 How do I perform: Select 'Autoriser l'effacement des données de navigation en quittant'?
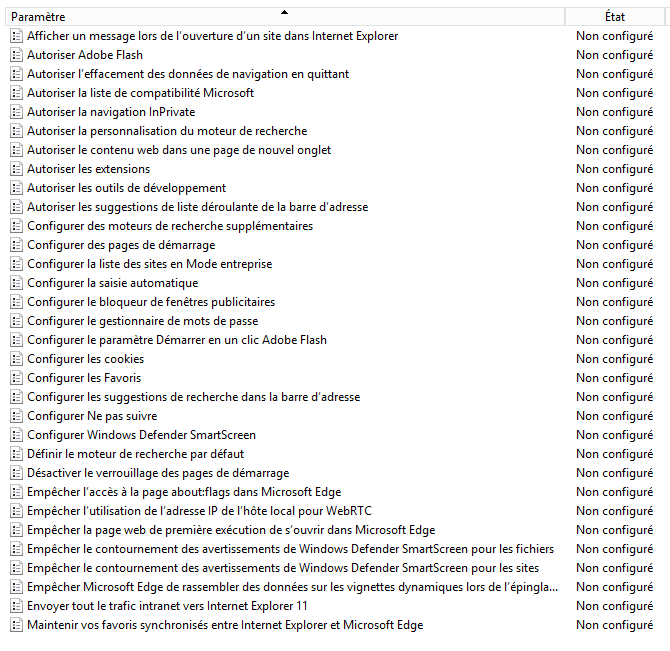[188, 74]
